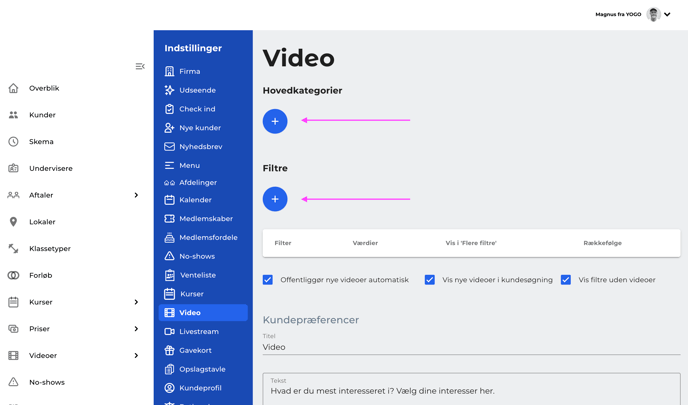Click the Klassetyper arrows icon

point(14,249)
